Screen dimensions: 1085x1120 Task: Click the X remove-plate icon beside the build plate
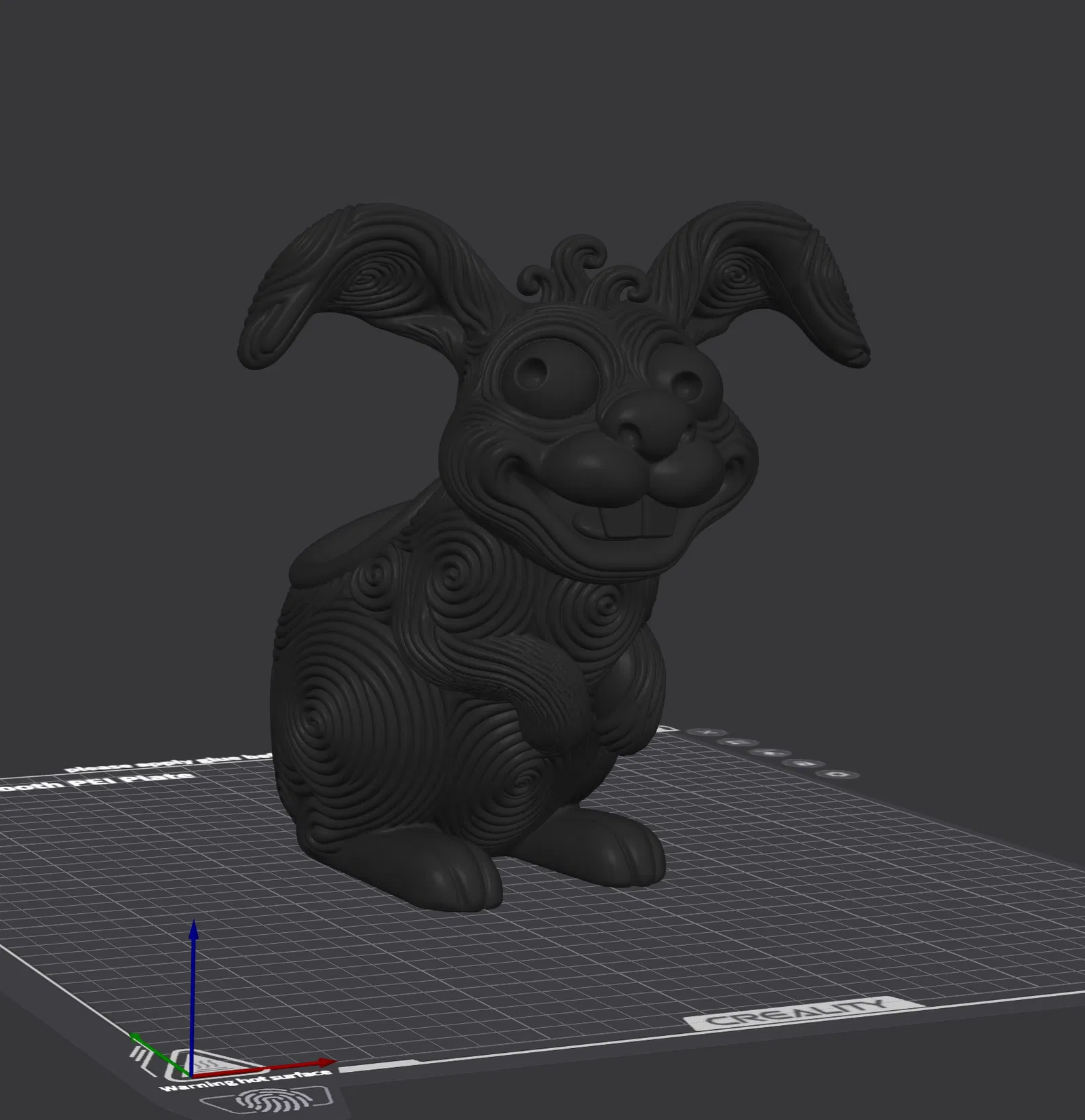(707, 732)
